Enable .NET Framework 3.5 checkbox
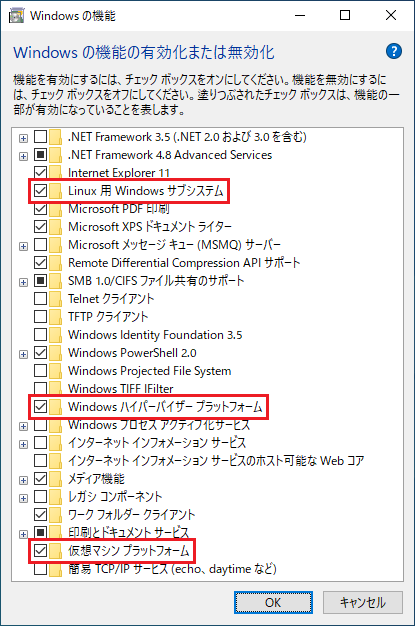 (x=40, y=137)
